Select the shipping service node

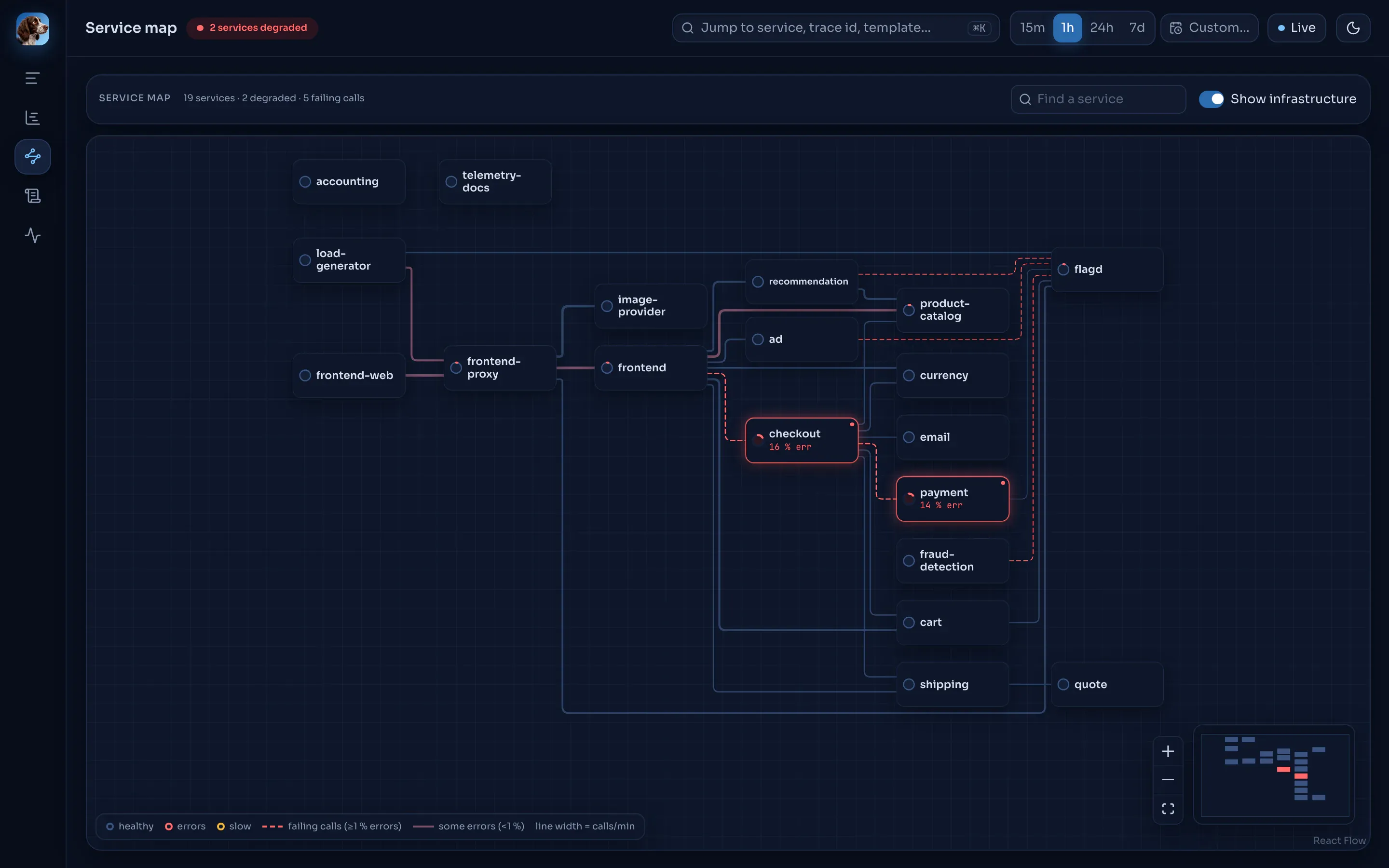(952, 684)
